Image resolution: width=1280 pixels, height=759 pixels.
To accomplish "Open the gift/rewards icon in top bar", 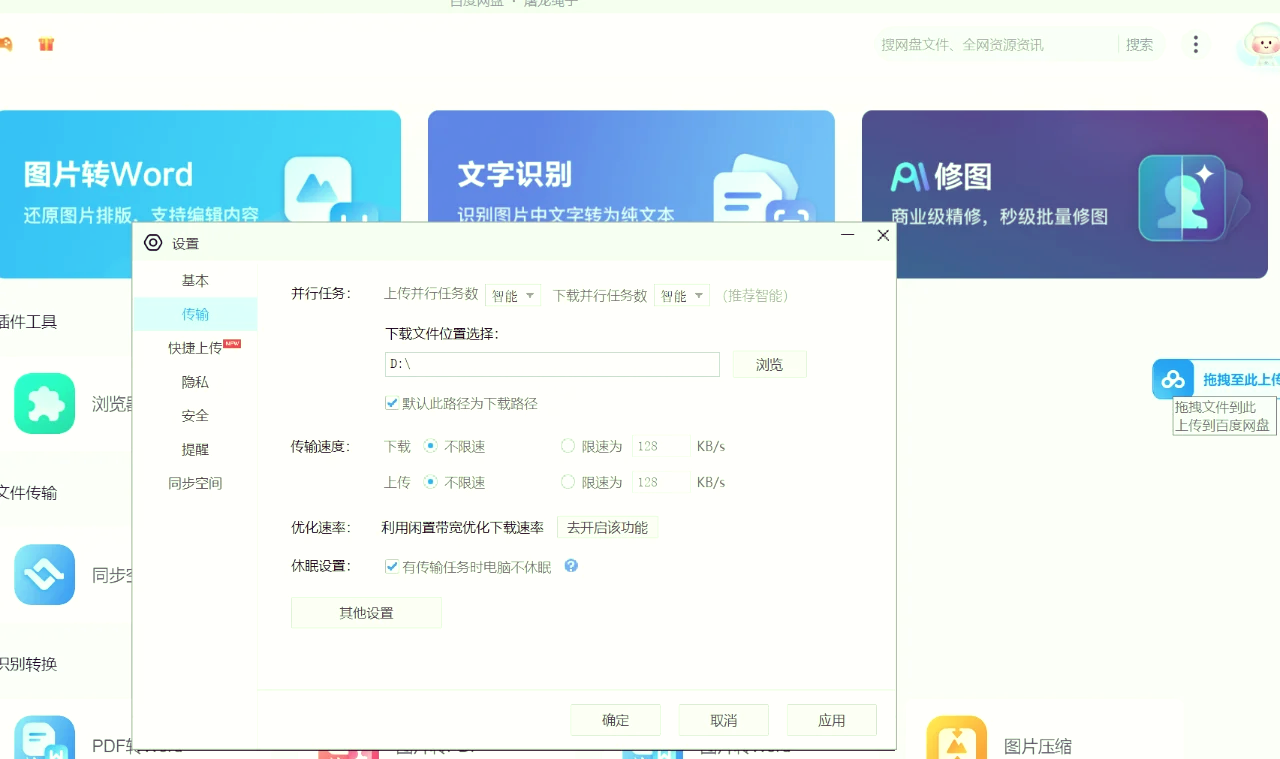I will (x=46, y=44).
